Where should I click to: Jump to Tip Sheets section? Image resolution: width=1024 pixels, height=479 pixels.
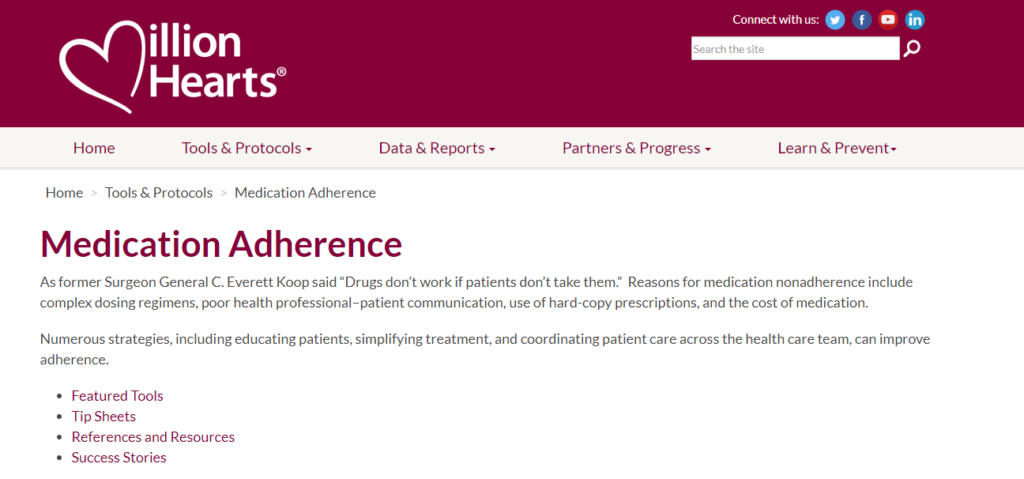coord(104,416)
